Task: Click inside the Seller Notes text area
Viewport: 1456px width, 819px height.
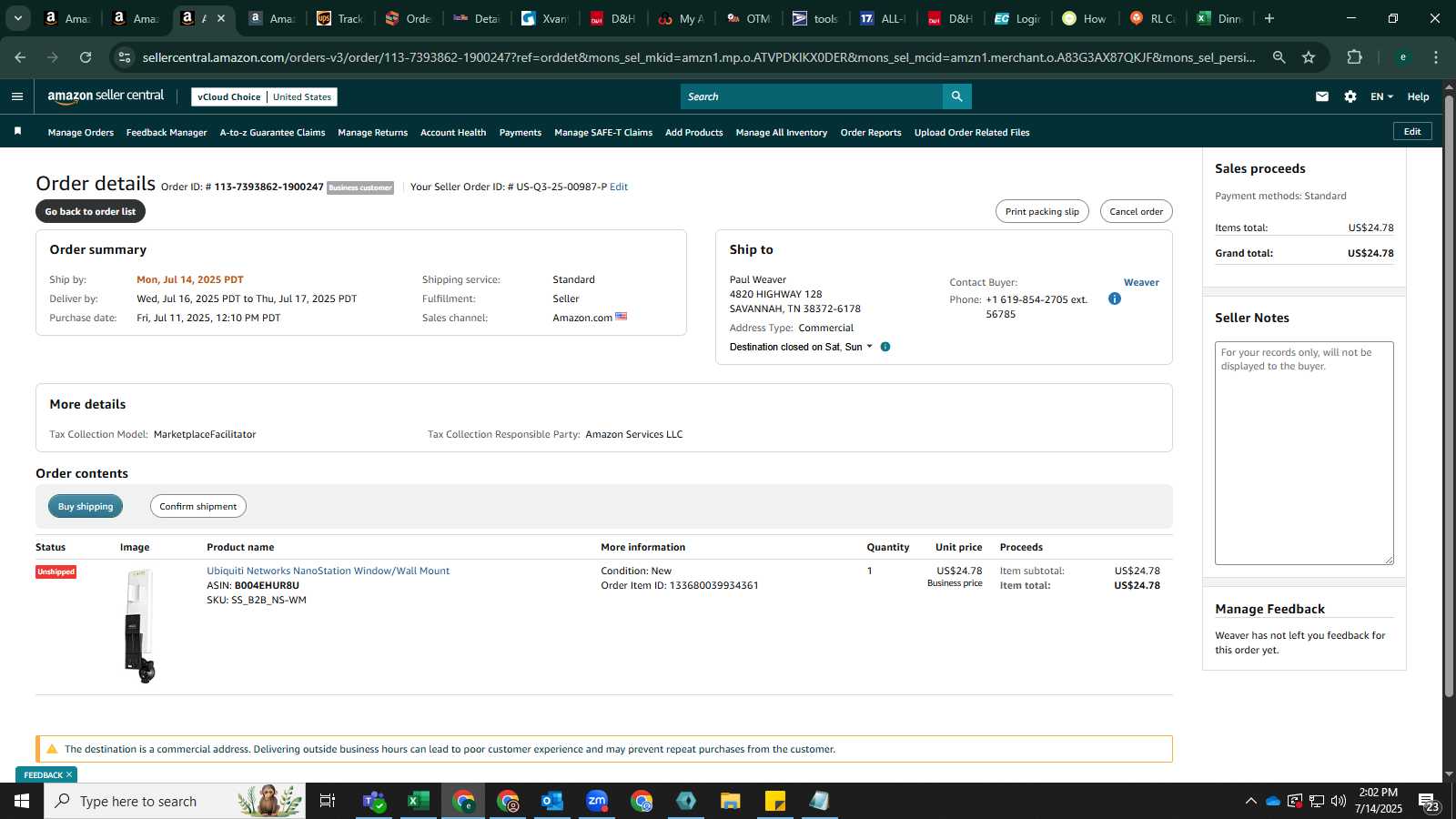Action: [1304, 453]
